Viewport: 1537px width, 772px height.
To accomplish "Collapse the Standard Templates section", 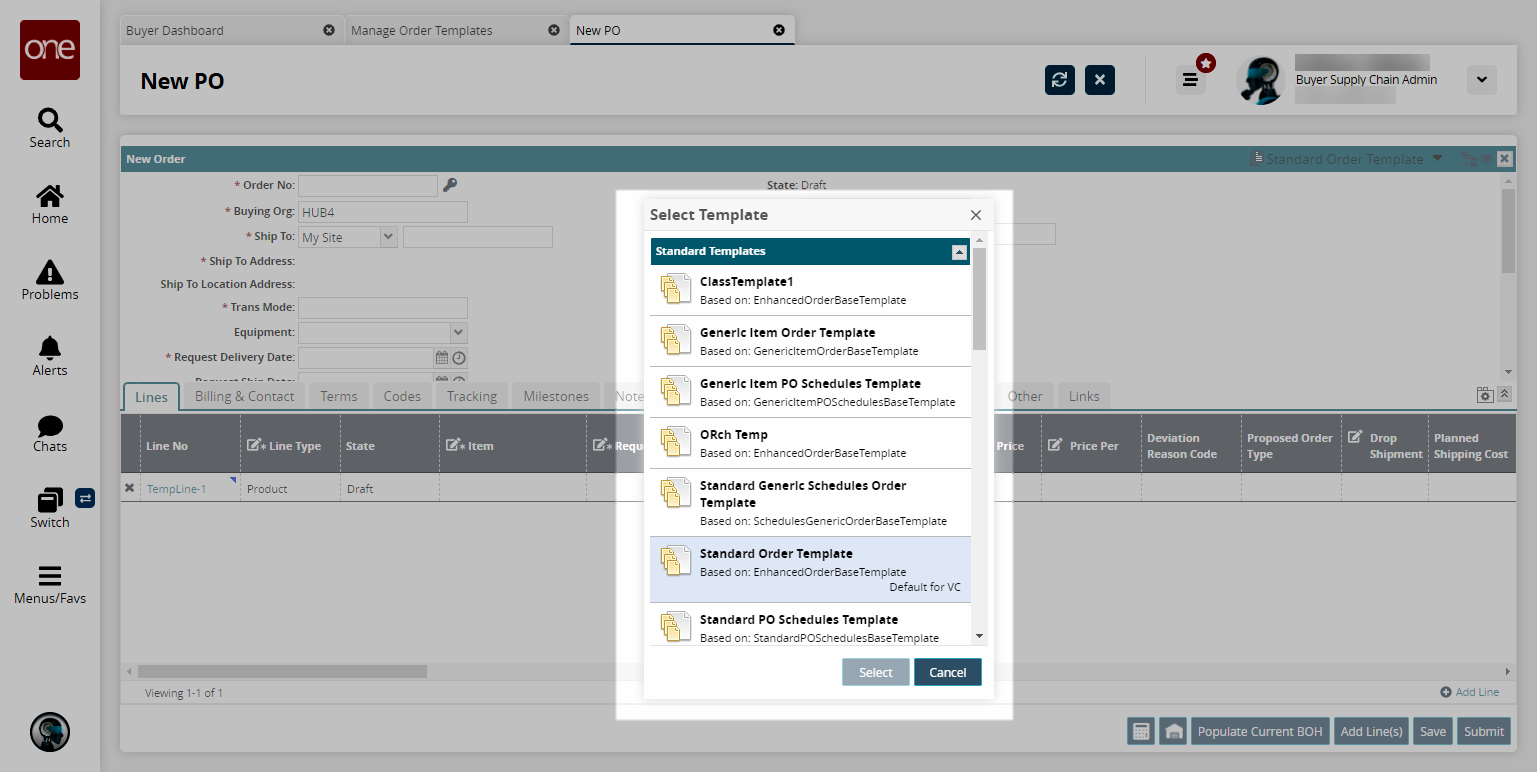I will tap(959, 252).
